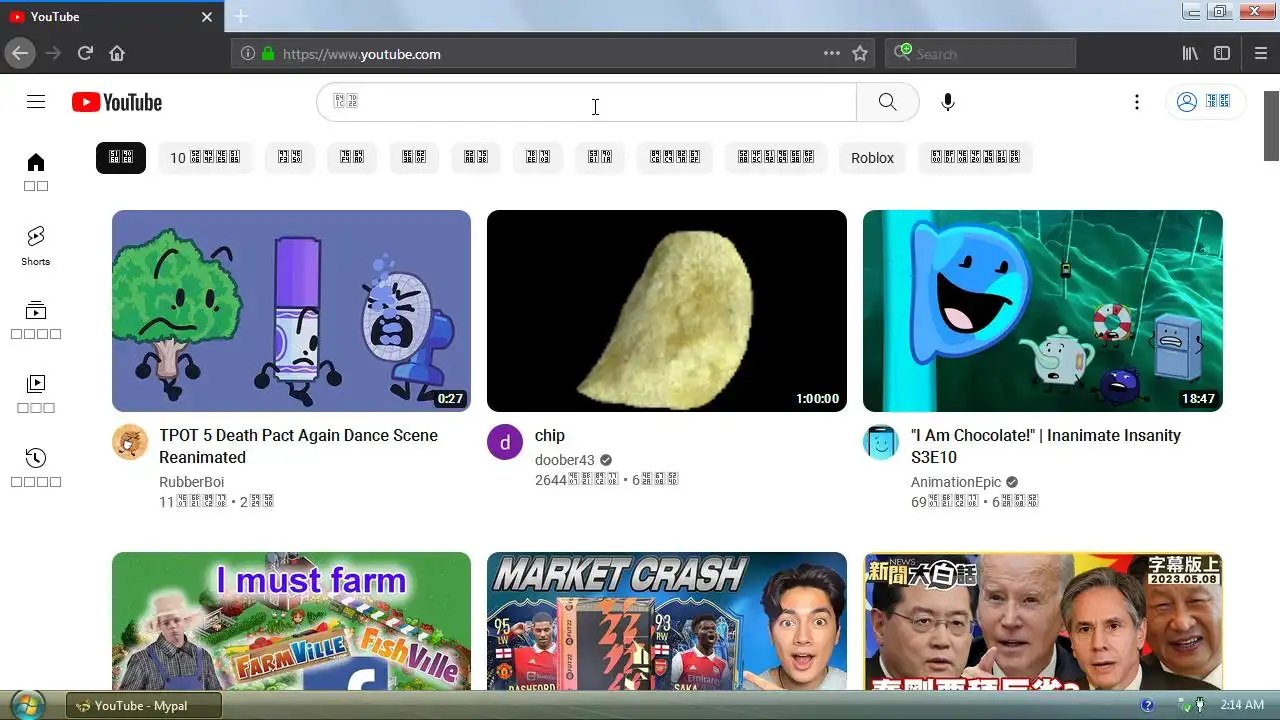Start voice search with microphone icon
This screenshot has height=720, width=1280.
tap(948, 102)
